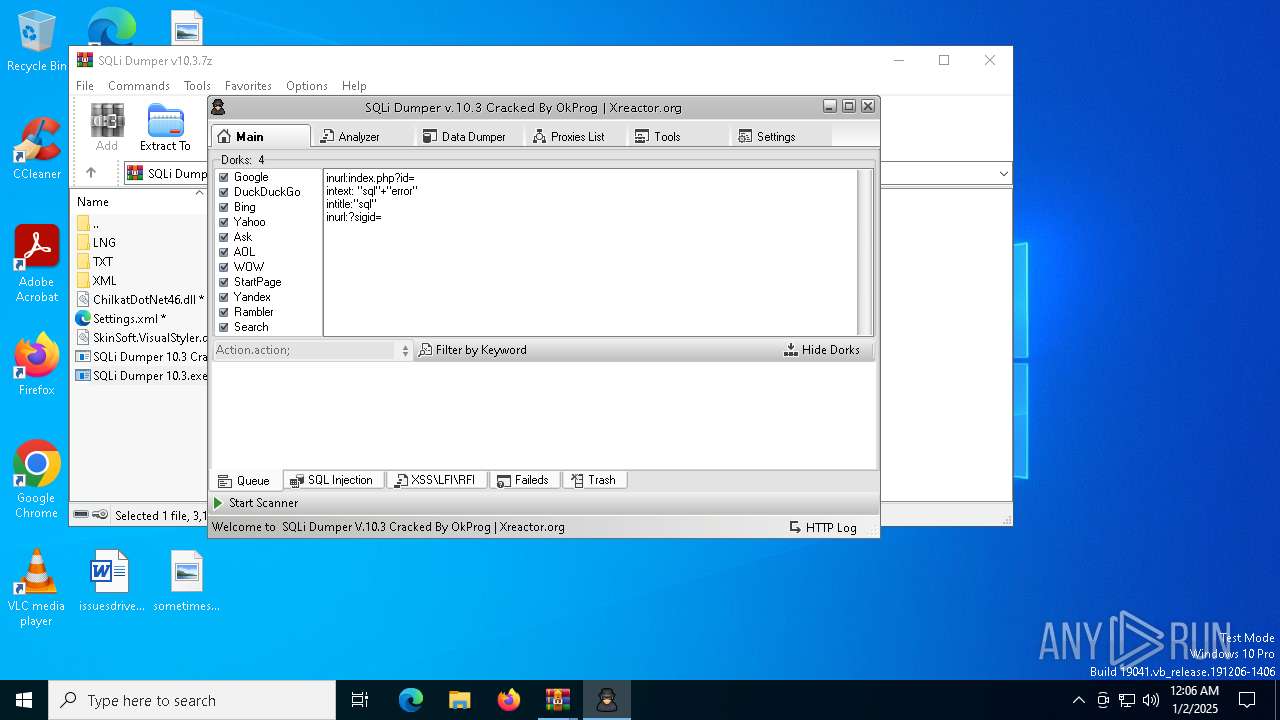Toggle the Search engine checkbox

224,327
